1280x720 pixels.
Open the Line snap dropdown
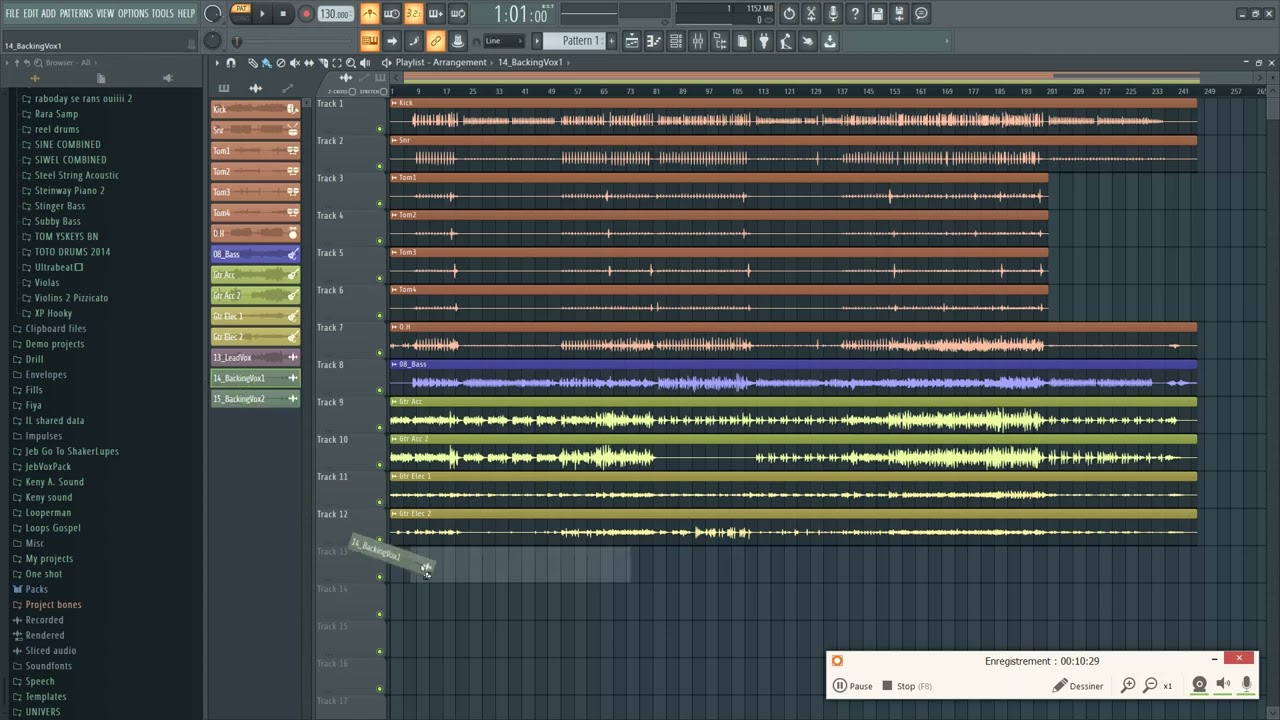click(504, 41)
